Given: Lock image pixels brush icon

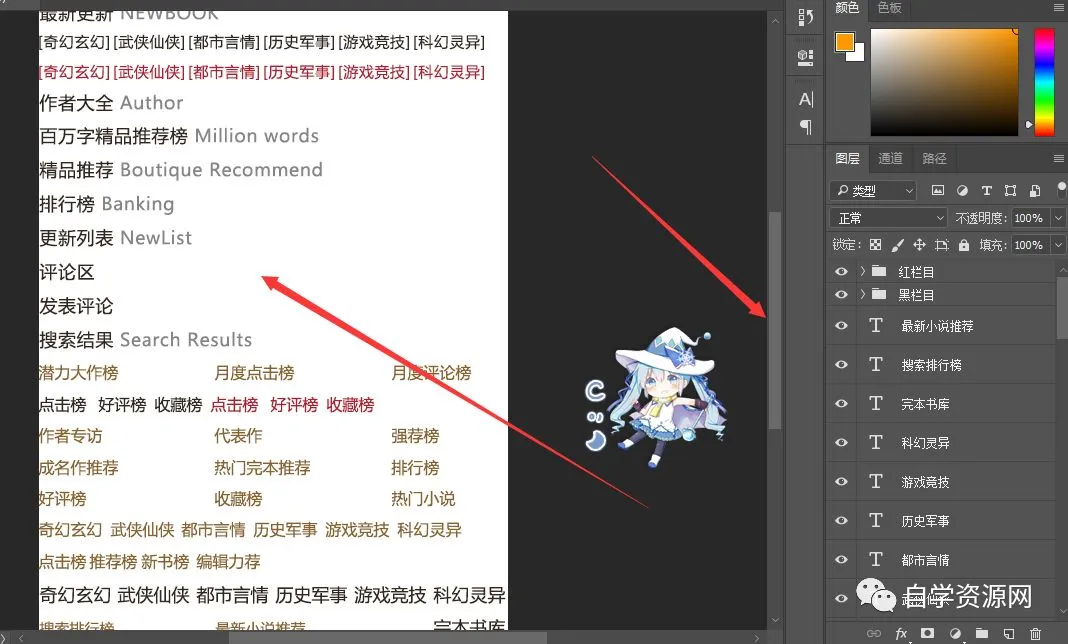Looking at the screenshot, I should pos(898,245).
